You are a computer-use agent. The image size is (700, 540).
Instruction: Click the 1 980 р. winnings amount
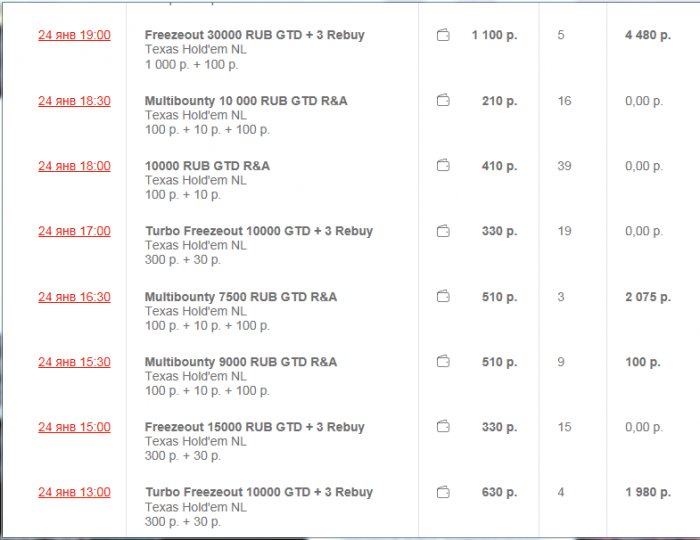pos(647,492)
